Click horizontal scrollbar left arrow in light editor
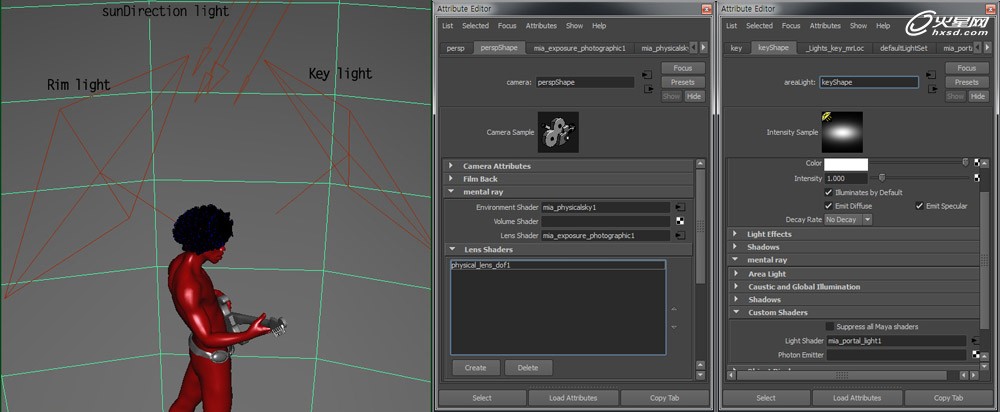 pos(732,375)
